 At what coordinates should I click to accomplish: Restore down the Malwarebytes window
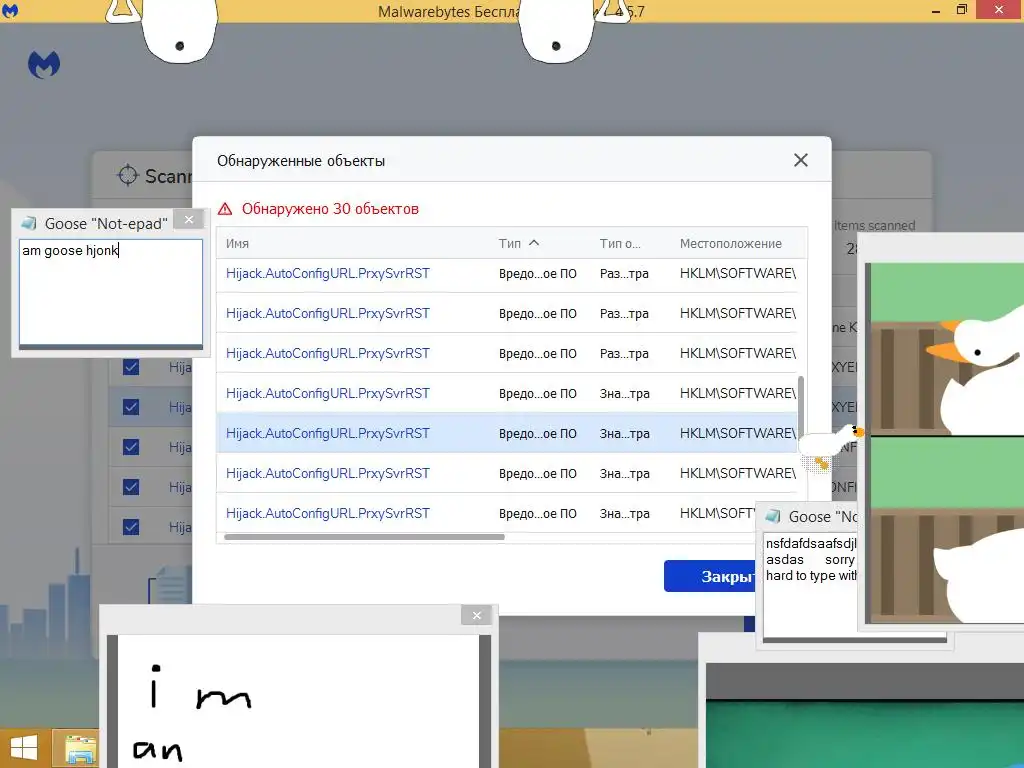tap(961, 9)
